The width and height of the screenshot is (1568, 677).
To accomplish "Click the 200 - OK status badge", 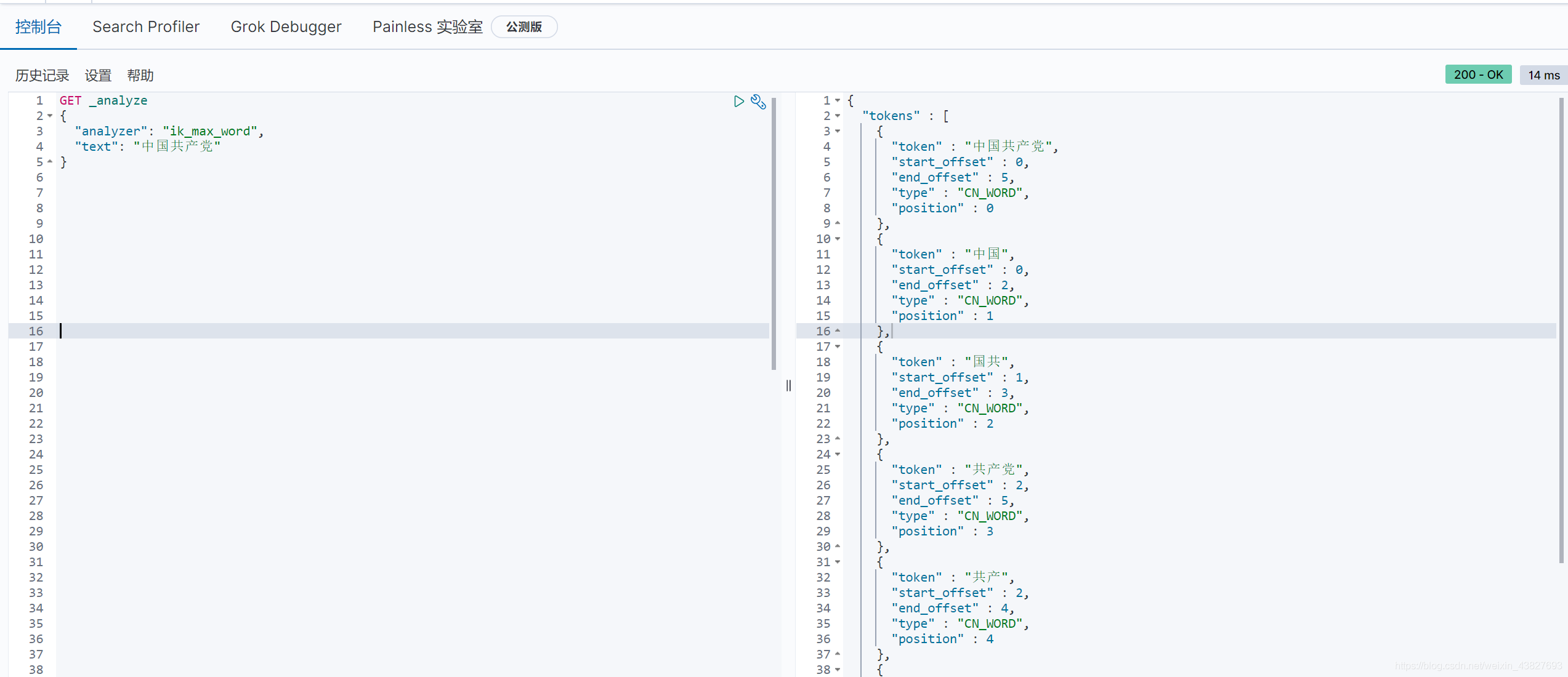I will [x=1478, y=74].
